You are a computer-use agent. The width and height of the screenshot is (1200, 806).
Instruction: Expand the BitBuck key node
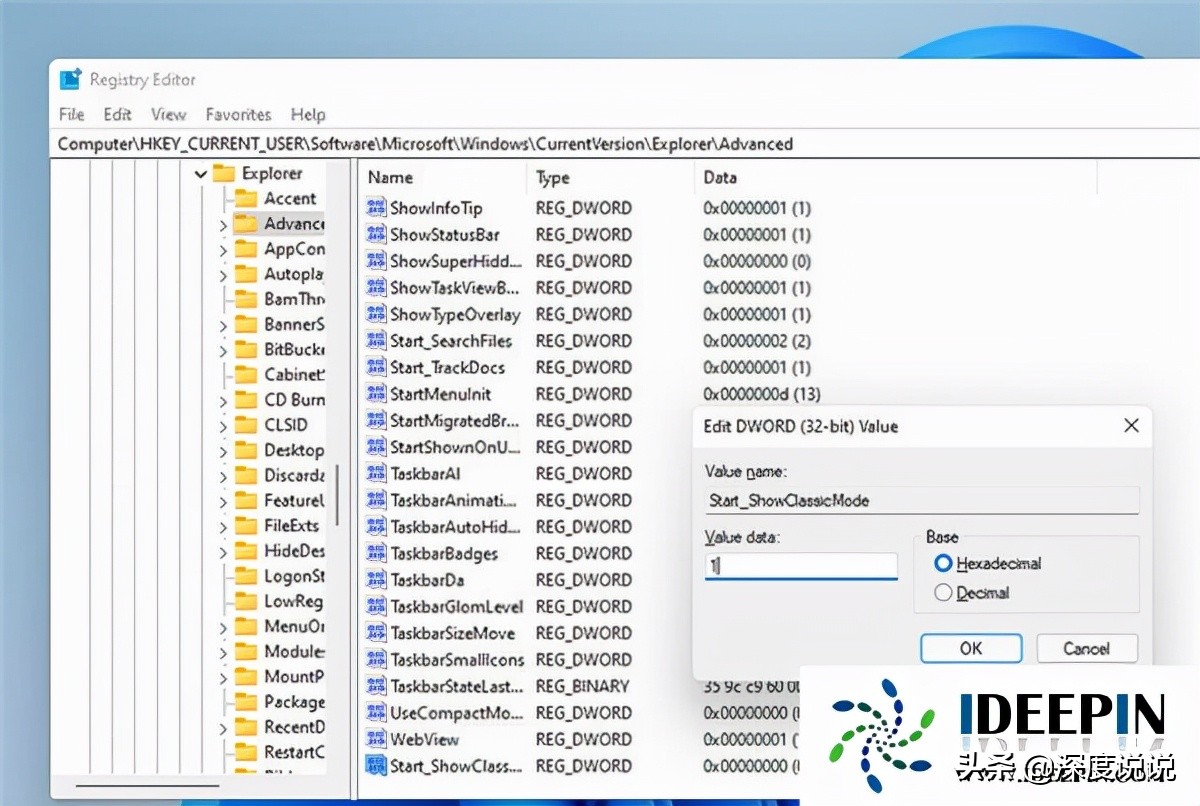pos(223,350)
